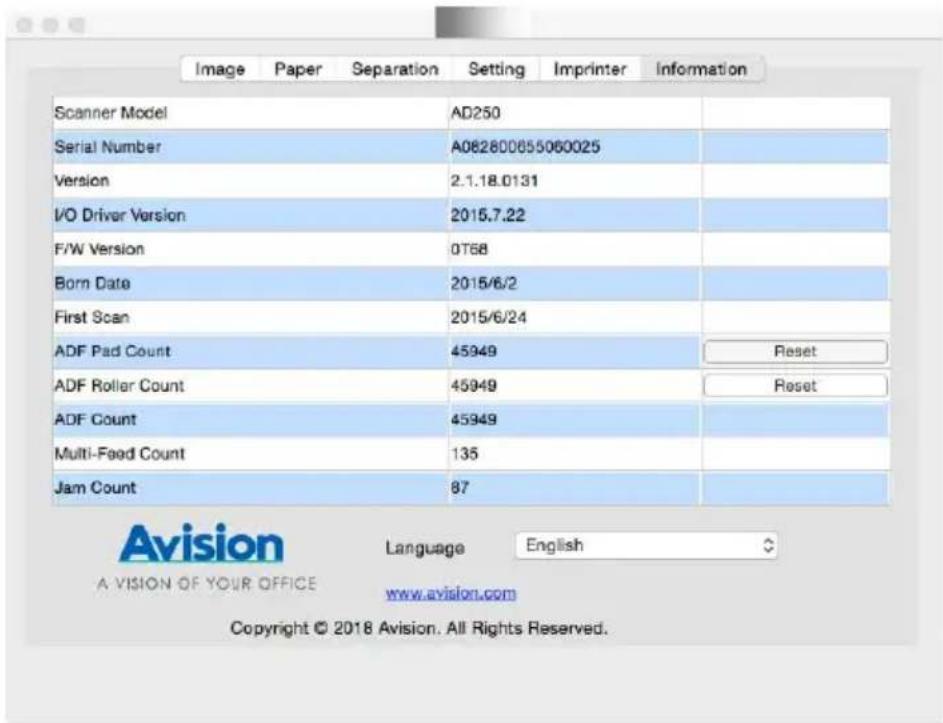Viewport: 943px width, 723px height.
Task: Open the Paper tab
Action: (298, 69)
